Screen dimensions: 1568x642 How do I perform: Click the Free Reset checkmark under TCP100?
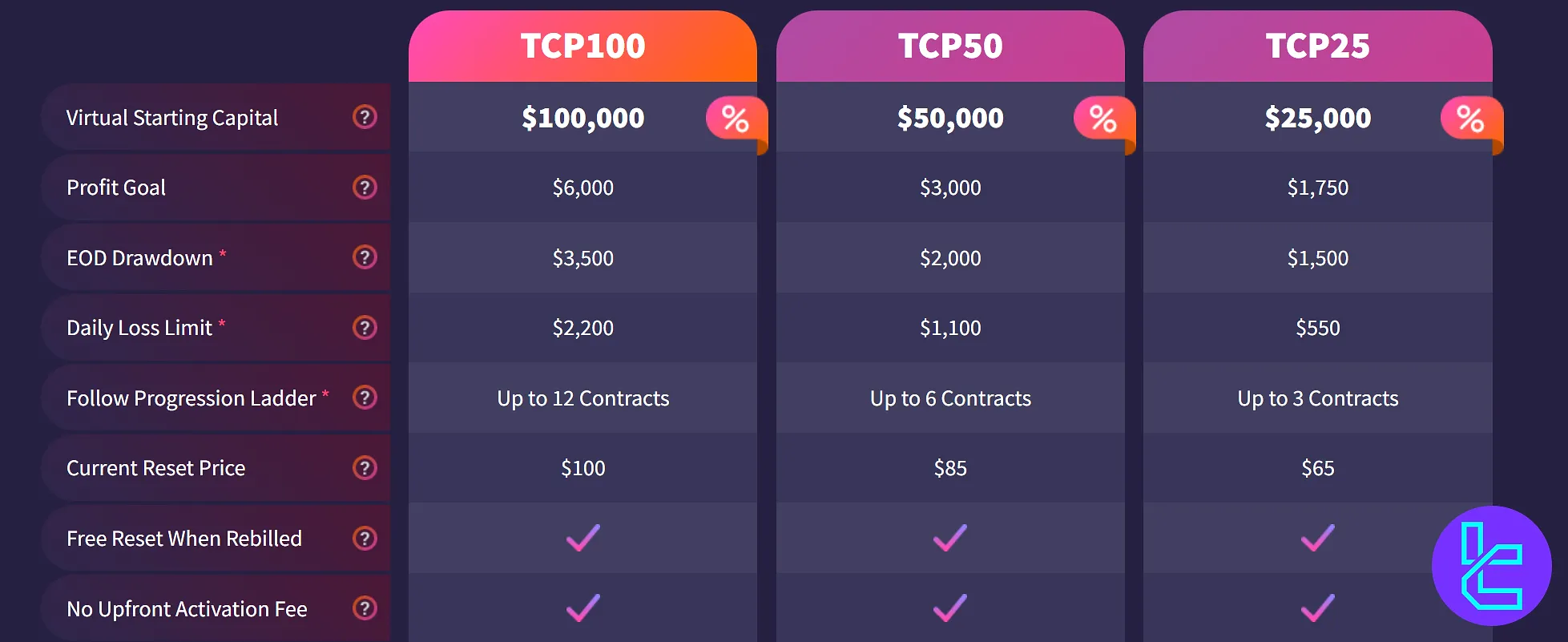click(x=582, y=538)
